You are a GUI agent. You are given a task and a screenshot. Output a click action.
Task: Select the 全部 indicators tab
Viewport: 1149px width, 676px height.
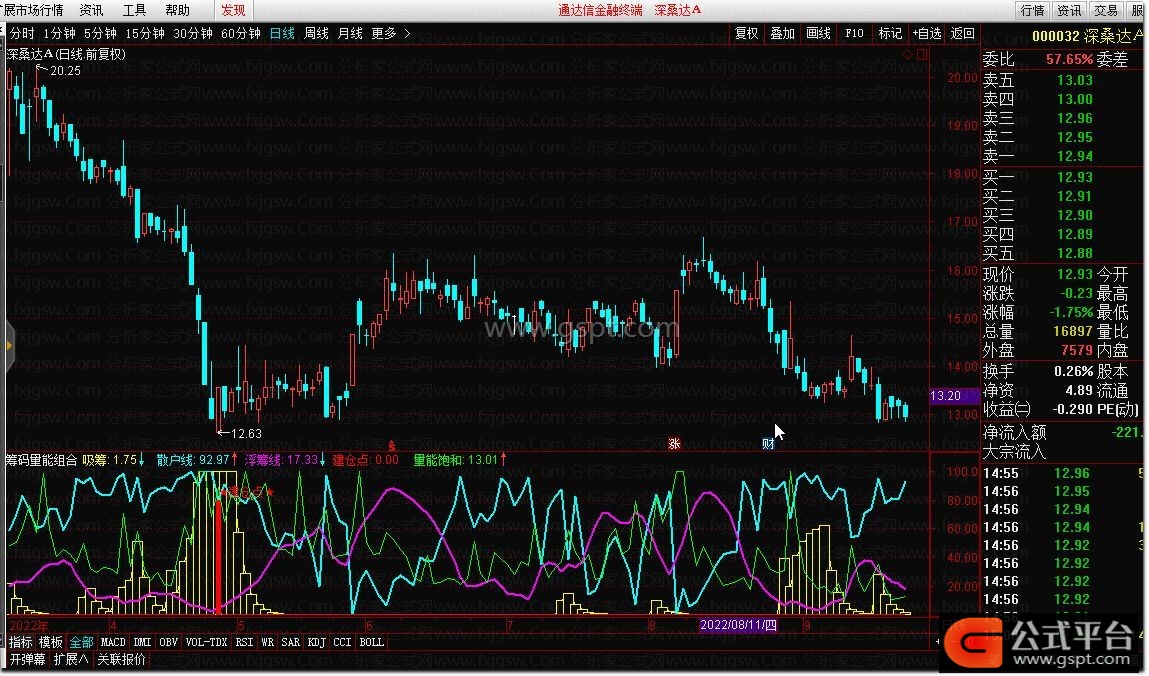click(81, 642)
